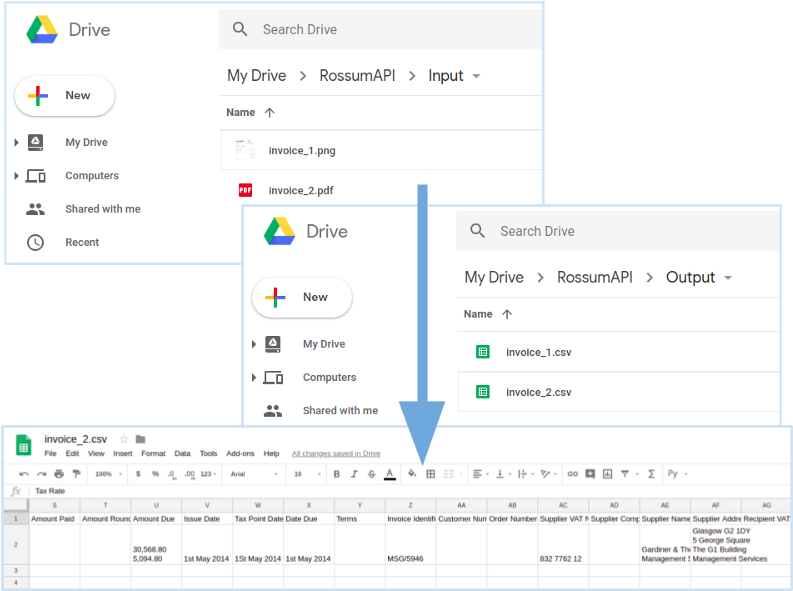Click the undo icon in Sheets toolbar
The height and width of the screenshot is (591, 793).
pos(24,474)
